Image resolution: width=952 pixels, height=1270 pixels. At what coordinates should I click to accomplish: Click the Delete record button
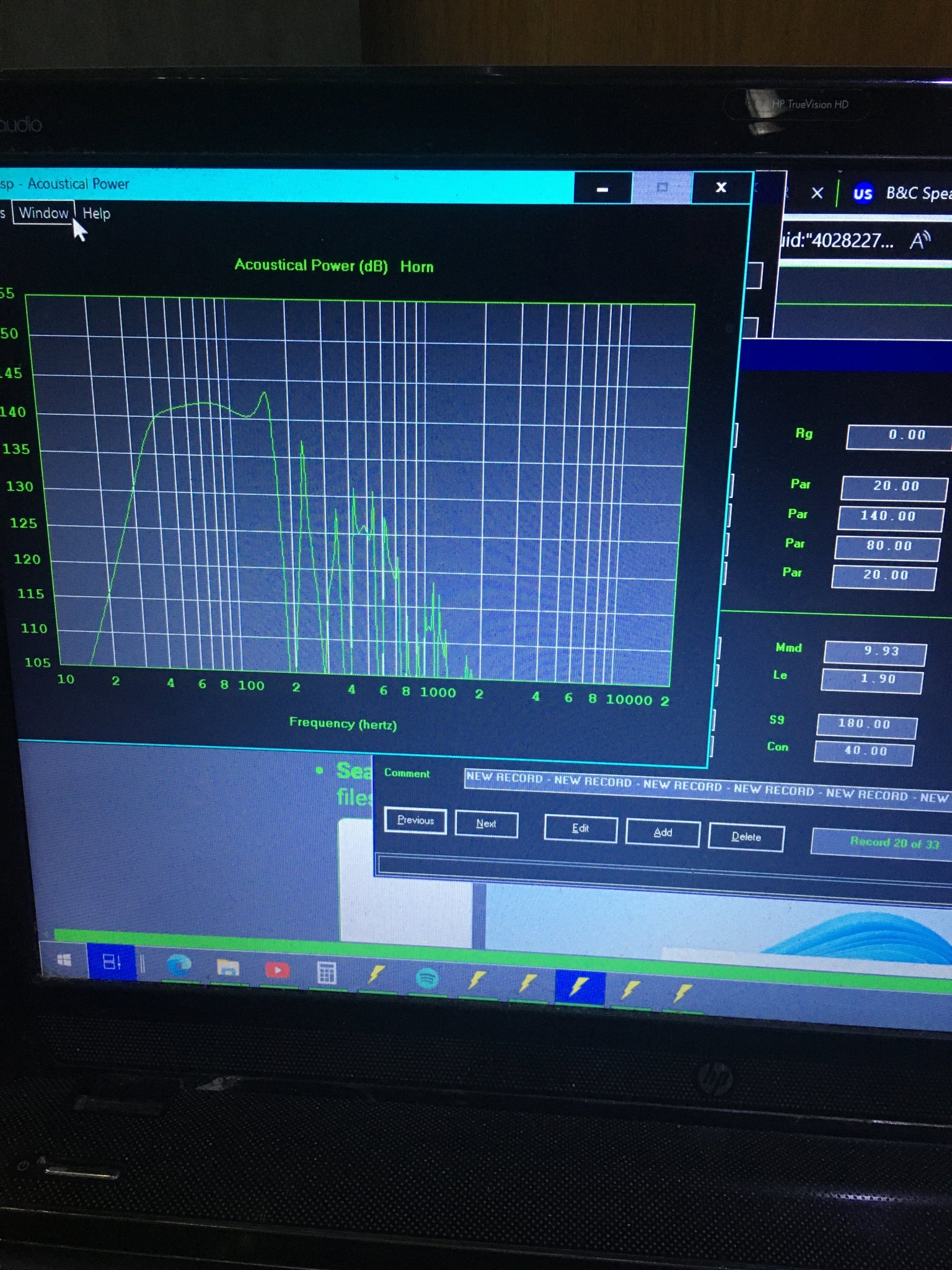tap(746, 837)
